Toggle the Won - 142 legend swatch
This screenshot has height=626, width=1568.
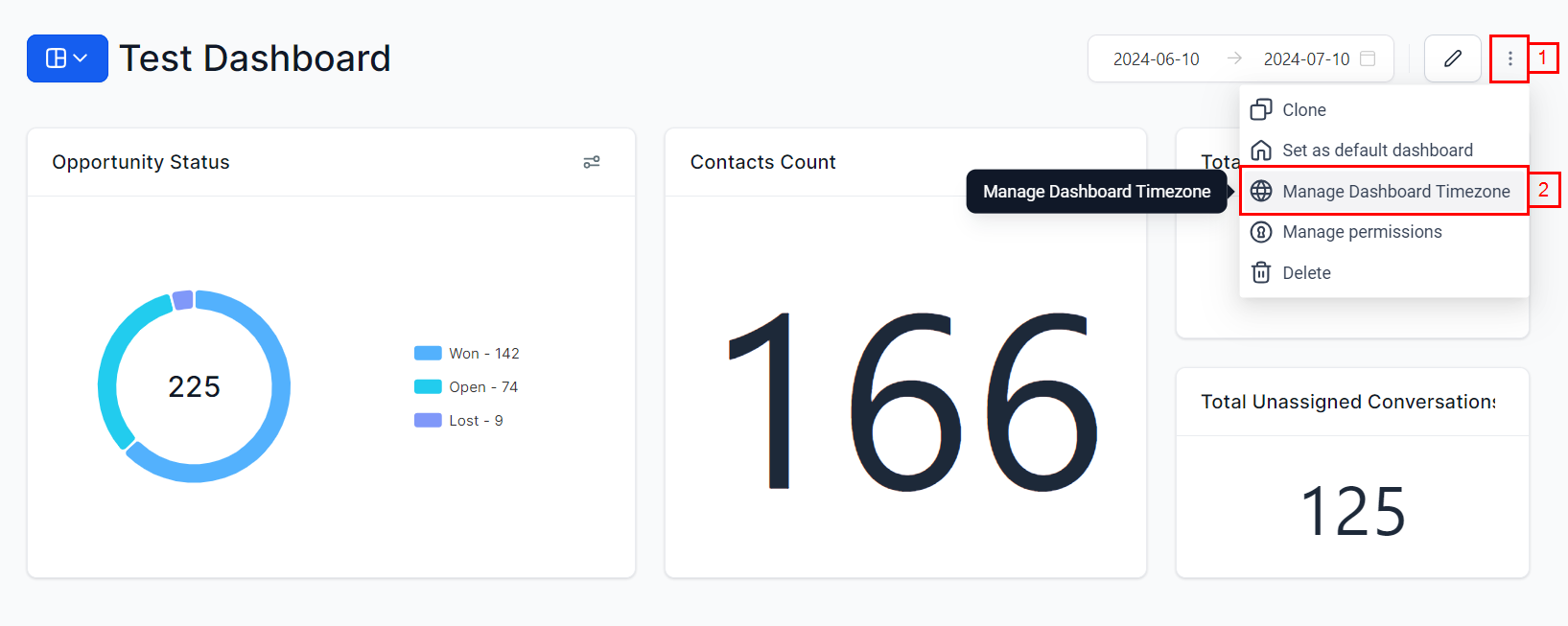coord(428,354)
